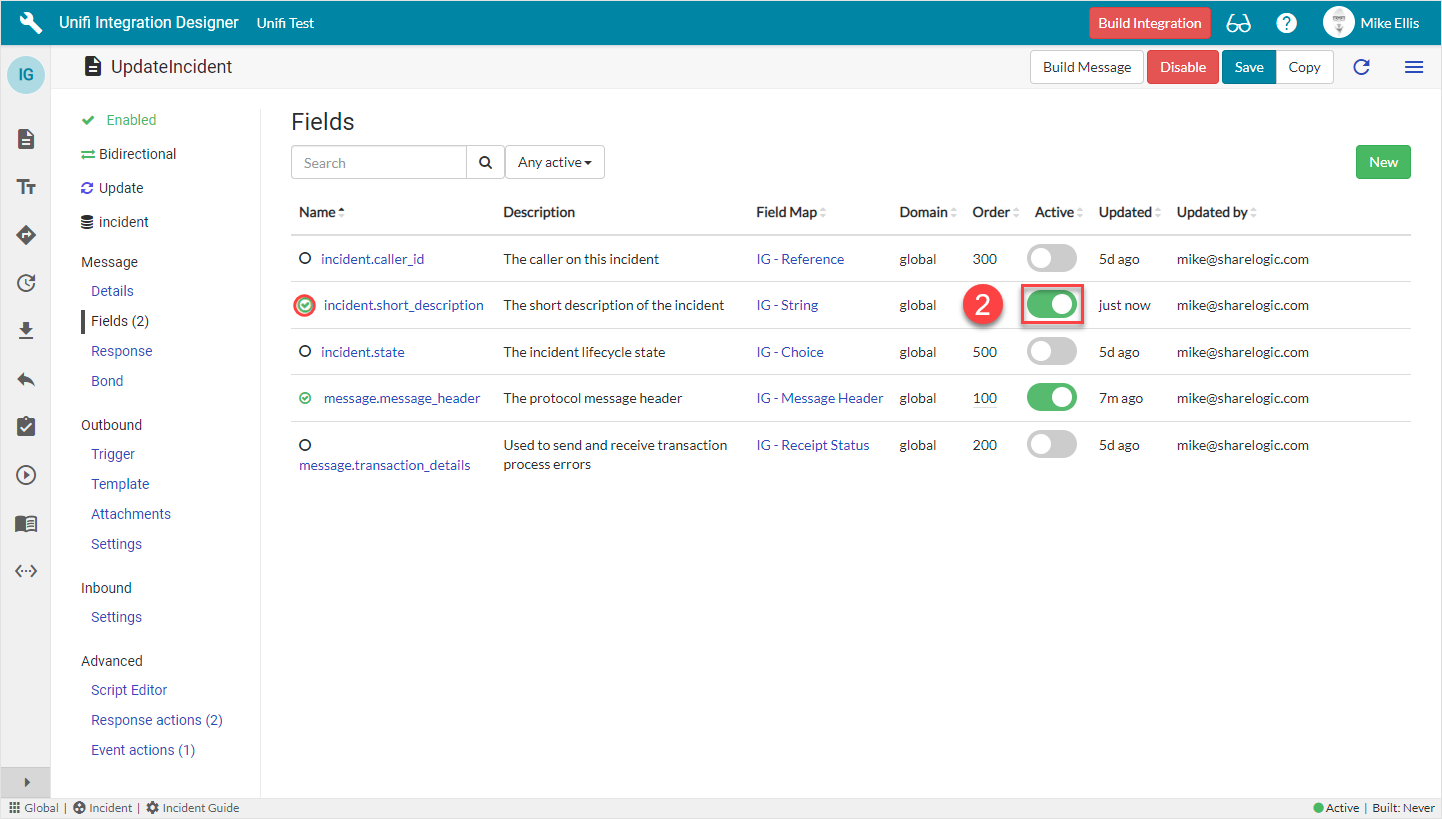Enable the incident.state Active toggle

pos(1052,352)
